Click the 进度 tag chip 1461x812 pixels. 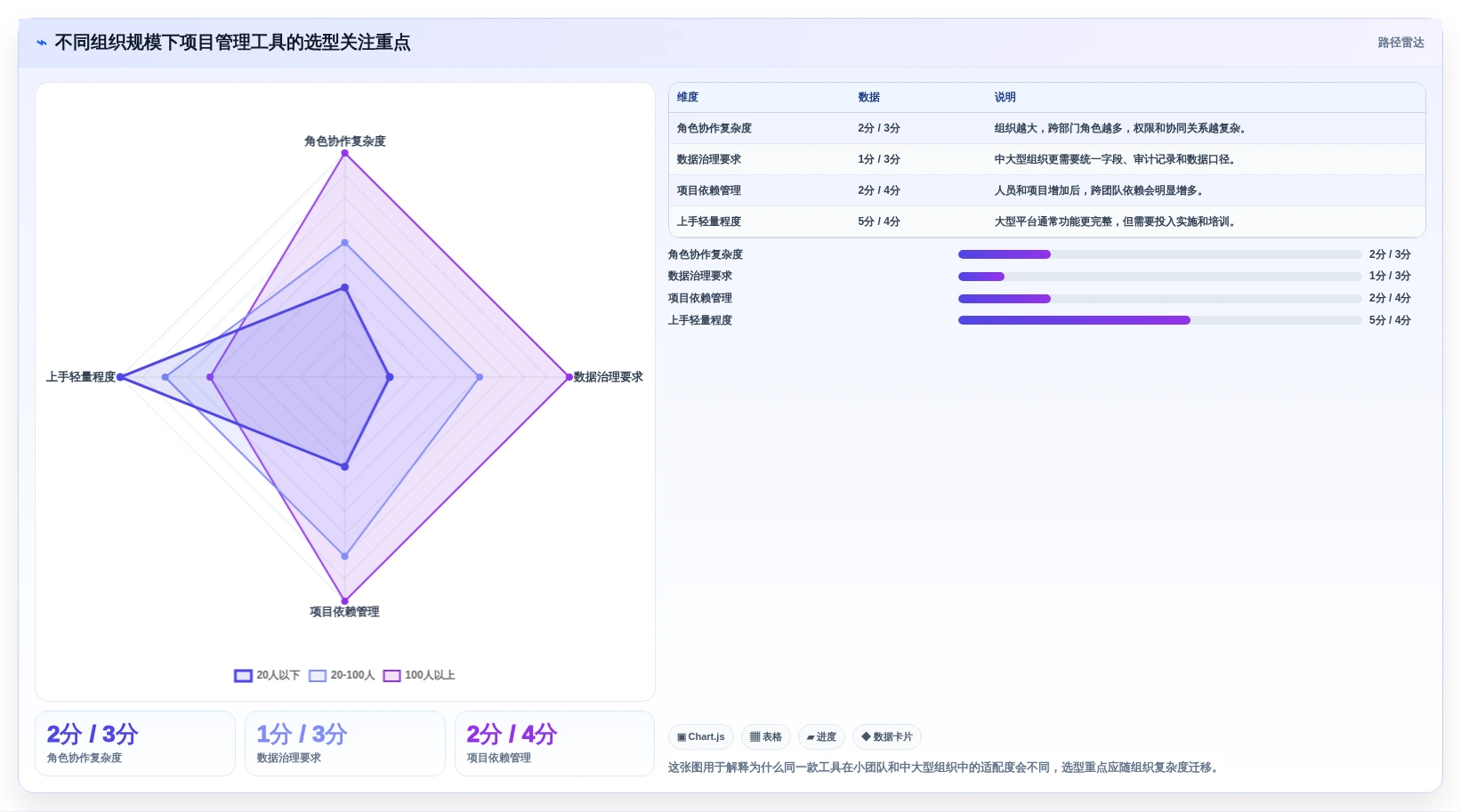tap(821, 736)
